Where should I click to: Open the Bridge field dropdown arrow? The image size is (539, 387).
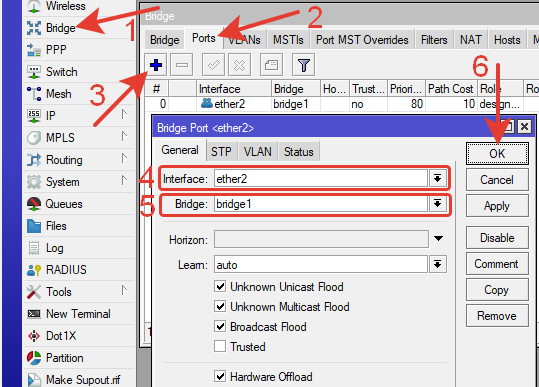tap(437, 204)
